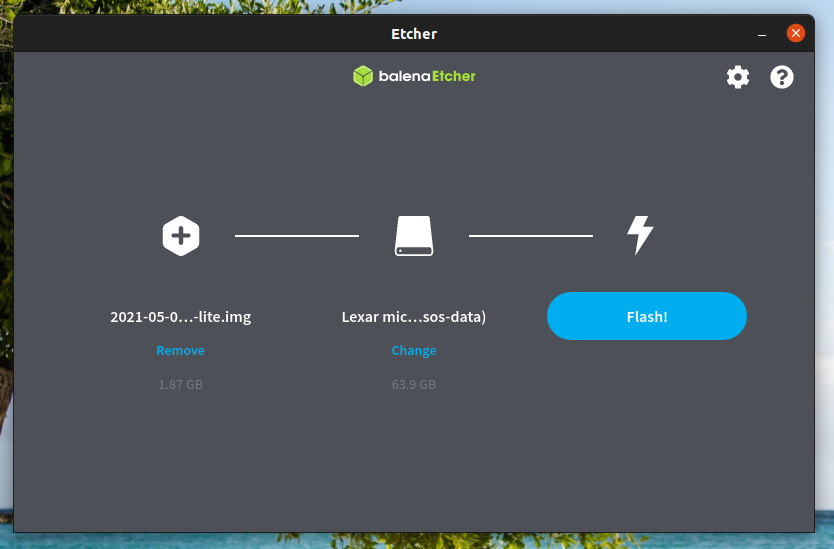Image resolution: width=834 pixels, height=549 pixels.
Task: Click the drive target icon
Action: [414, 236]
